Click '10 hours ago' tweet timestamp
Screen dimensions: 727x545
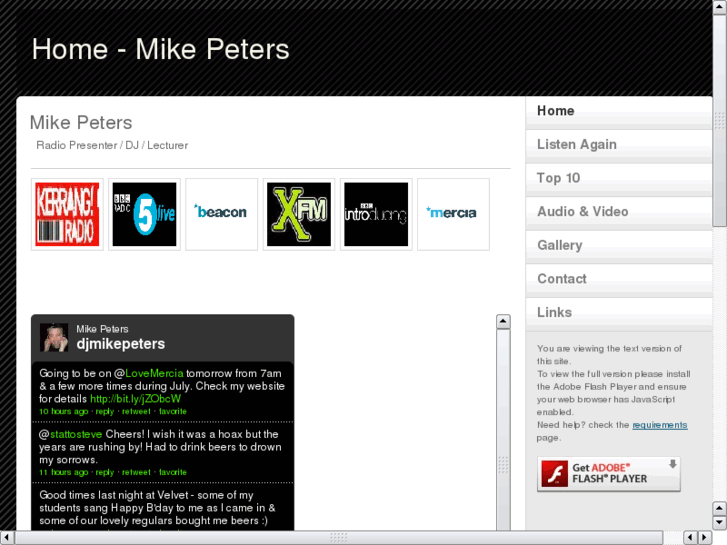point(64,411)
